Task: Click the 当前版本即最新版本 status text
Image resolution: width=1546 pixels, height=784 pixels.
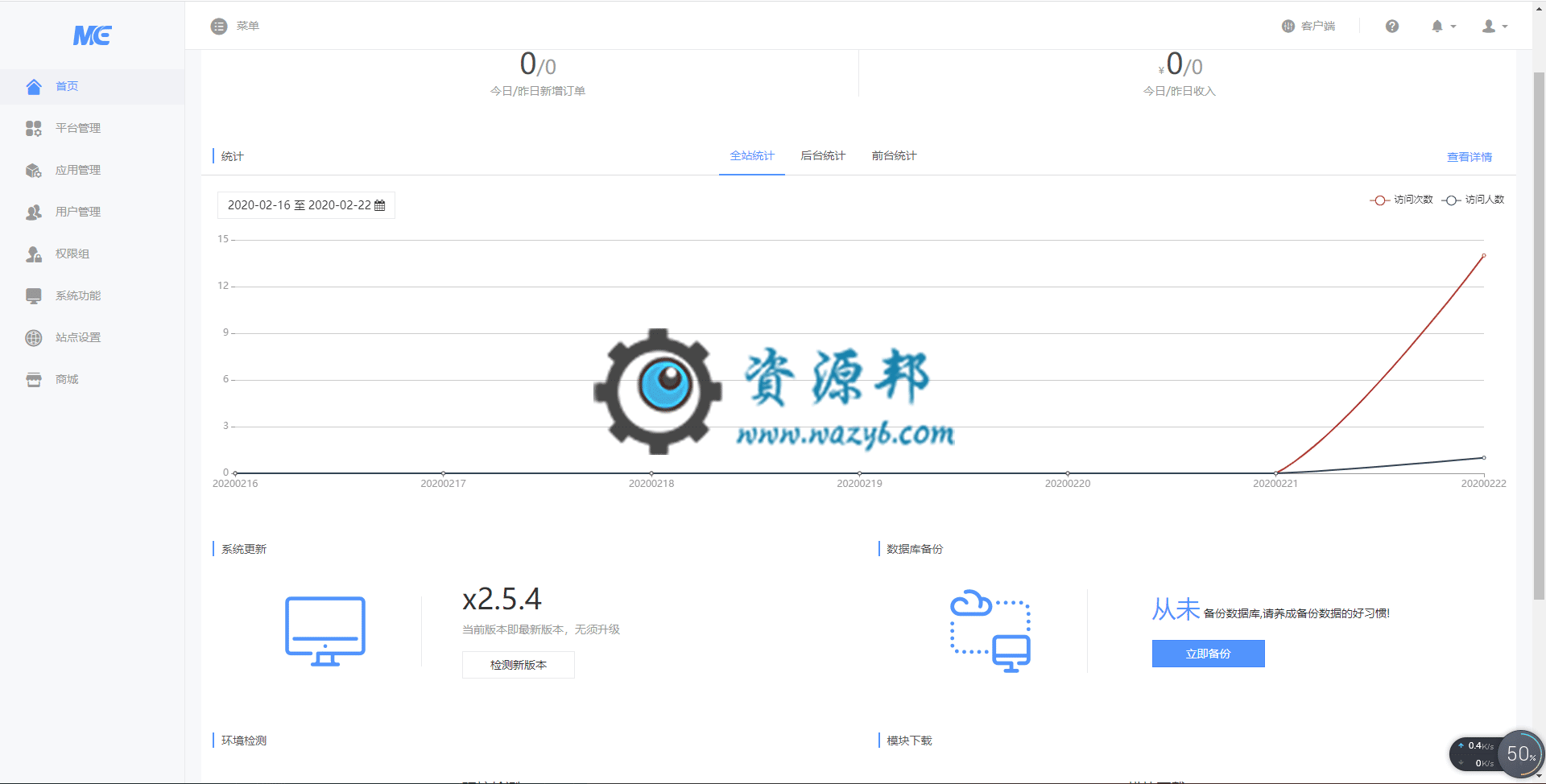Action: pos(541,629)
